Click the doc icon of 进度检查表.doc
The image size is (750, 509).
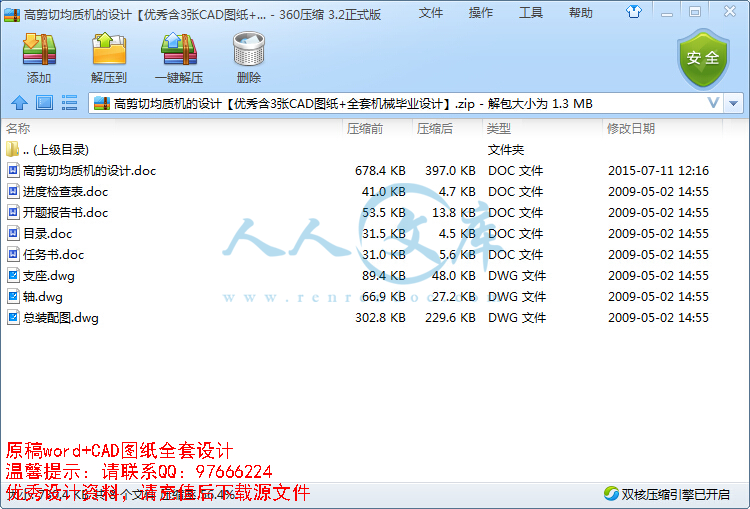(x=13, y=191)
